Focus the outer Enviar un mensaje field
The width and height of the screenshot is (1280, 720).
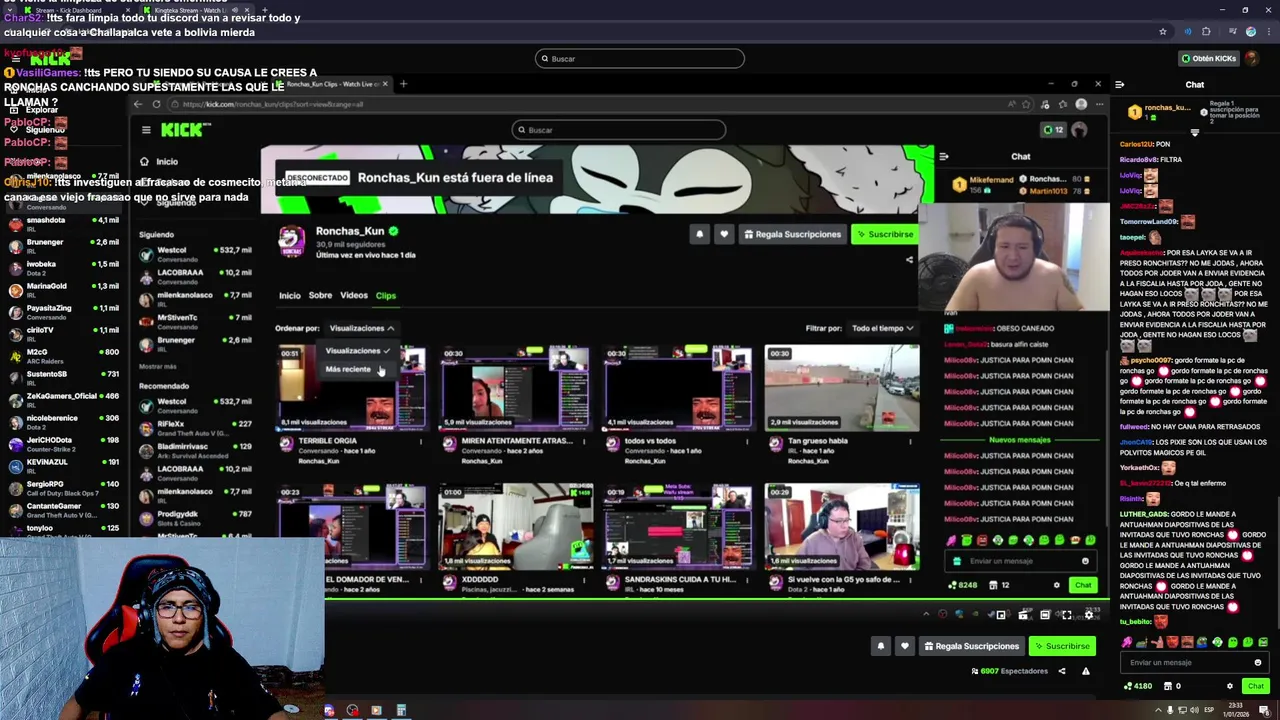click(x=1194, y=662)
